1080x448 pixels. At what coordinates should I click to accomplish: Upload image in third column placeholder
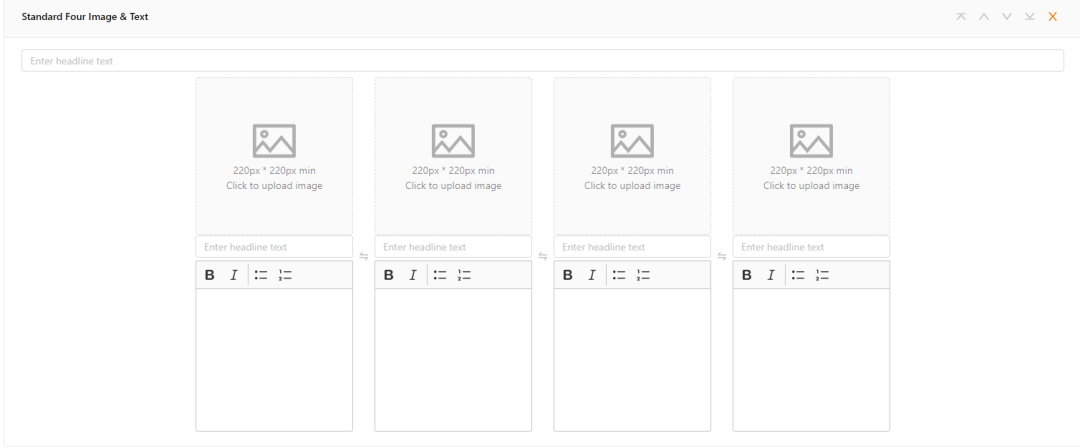pos(632,156)
